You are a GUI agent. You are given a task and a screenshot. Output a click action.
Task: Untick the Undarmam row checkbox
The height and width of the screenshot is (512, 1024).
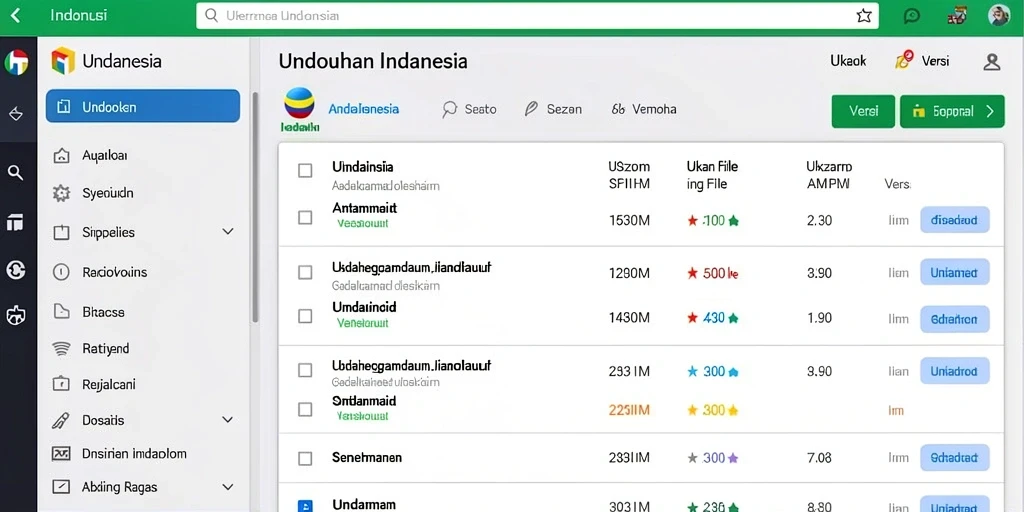pyautogui.click(x=305, y=505)
